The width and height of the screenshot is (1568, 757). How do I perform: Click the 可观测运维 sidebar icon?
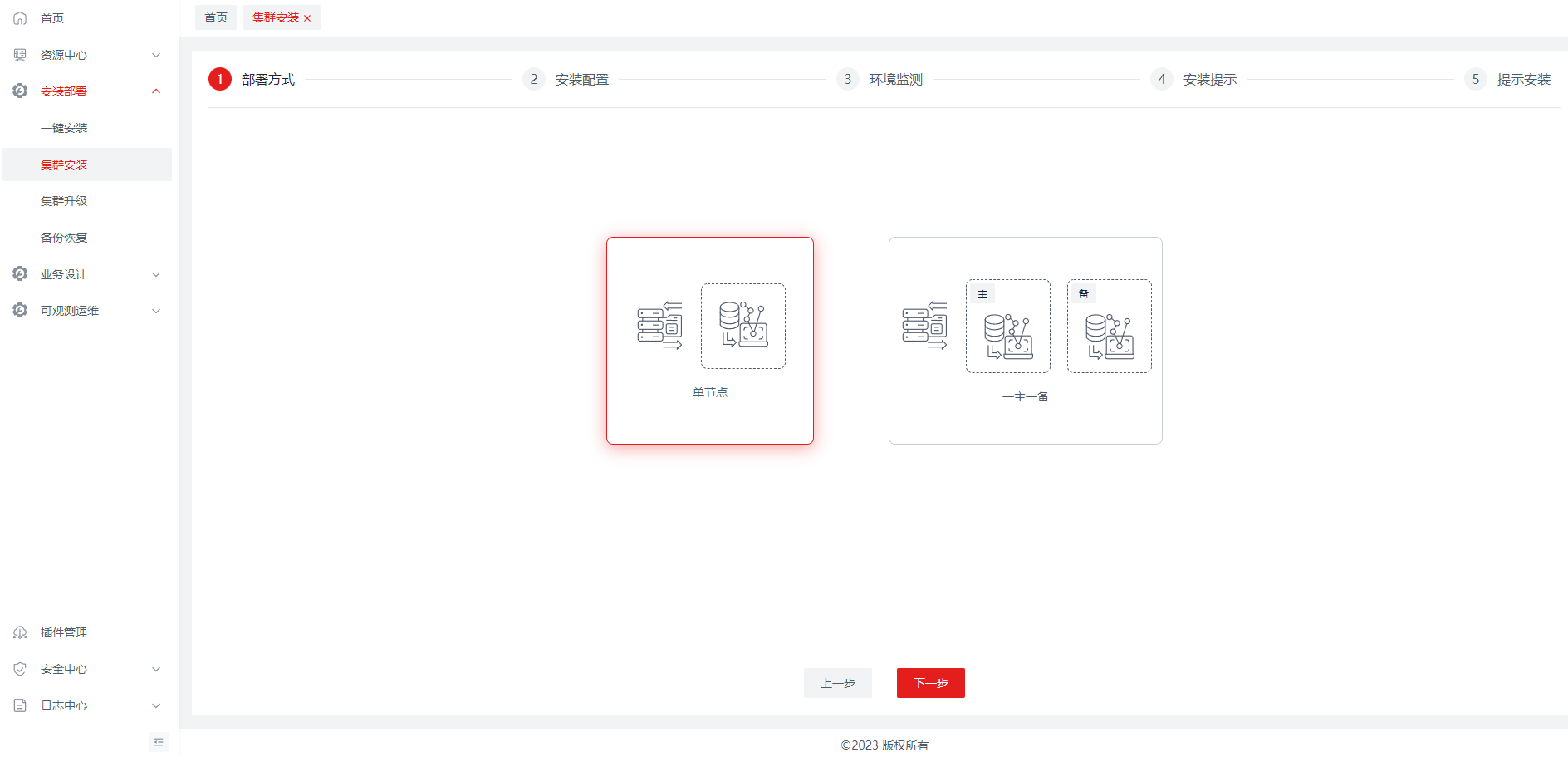(20, 311)
